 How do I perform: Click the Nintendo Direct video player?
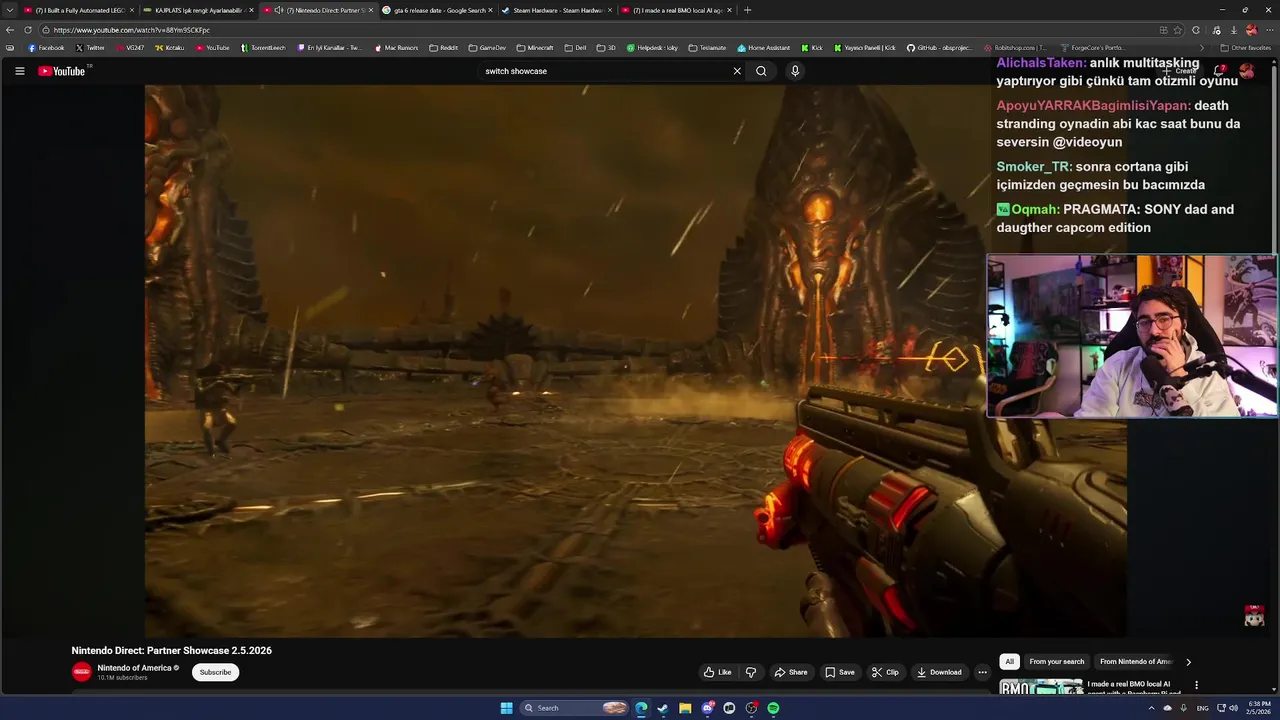(x=636, y=360)
